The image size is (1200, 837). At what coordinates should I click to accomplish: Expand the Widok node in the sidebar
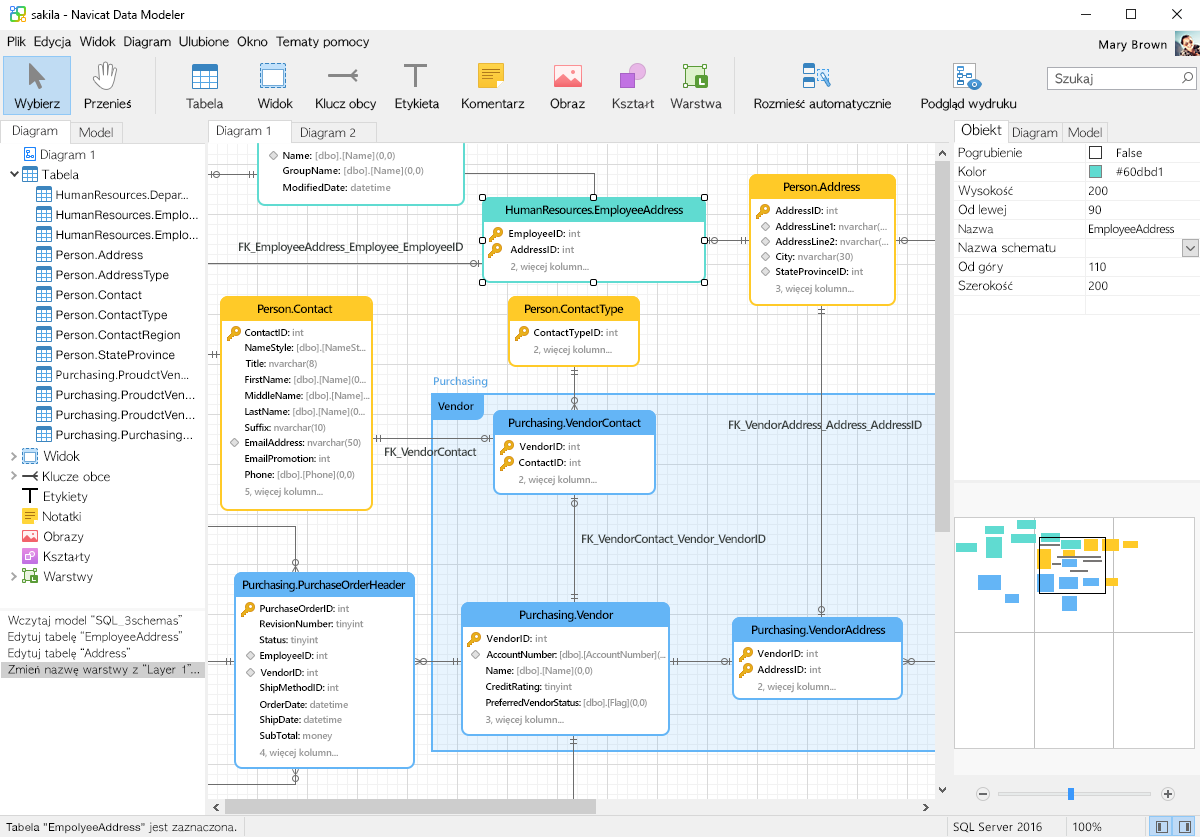point(16,456)
